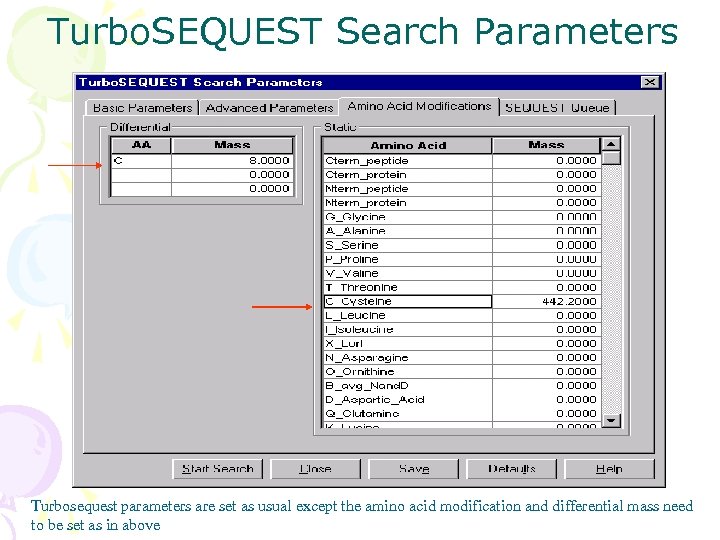Switch to the Basic Parameters tab
This screenshot has width=720, height=540.
click(142, 108)
